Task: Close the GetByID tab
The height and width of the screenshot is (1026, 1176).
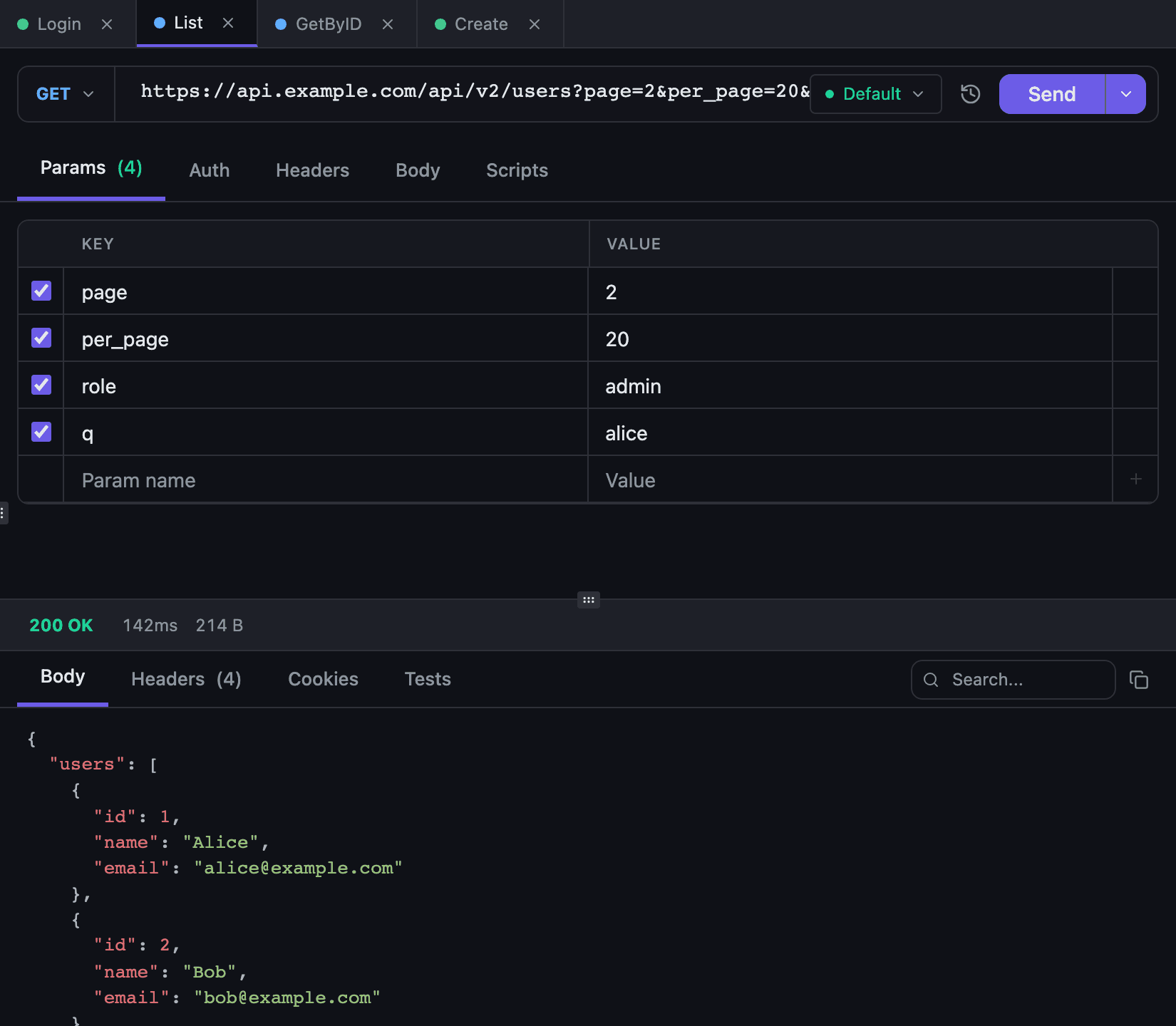Action: 388,24
